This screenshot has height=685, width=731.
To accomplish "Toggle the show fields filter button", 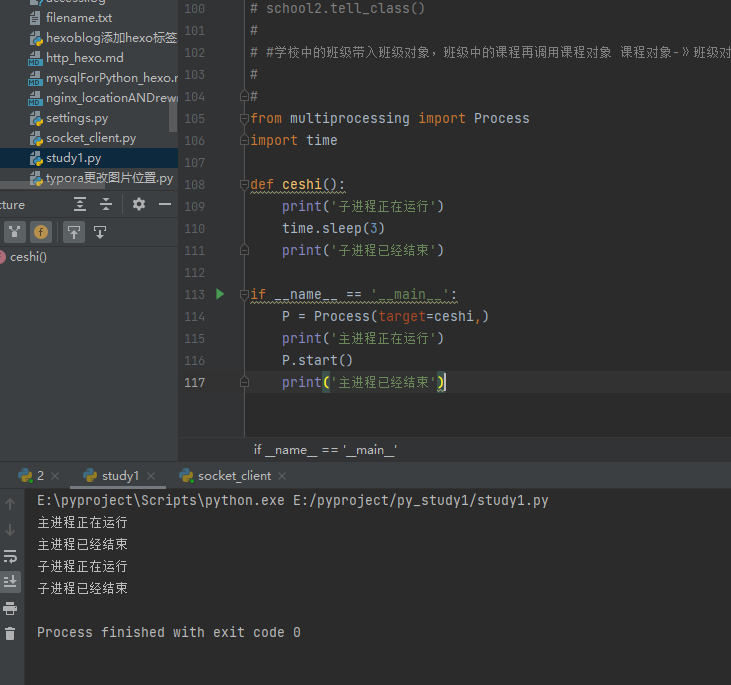I will point(41,232).
